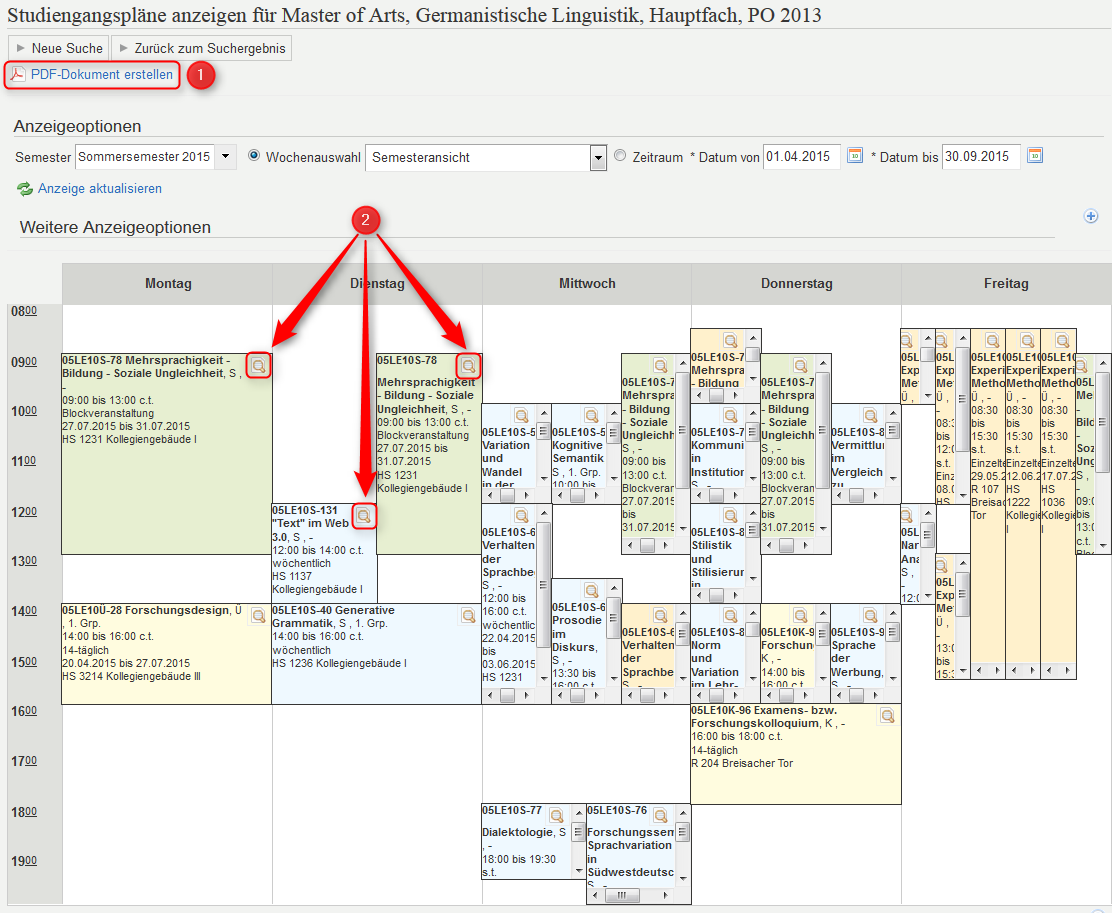Open details of Vermittlung im Vergleich
The width and height of the screenshot is (1112, 913).
870,416
